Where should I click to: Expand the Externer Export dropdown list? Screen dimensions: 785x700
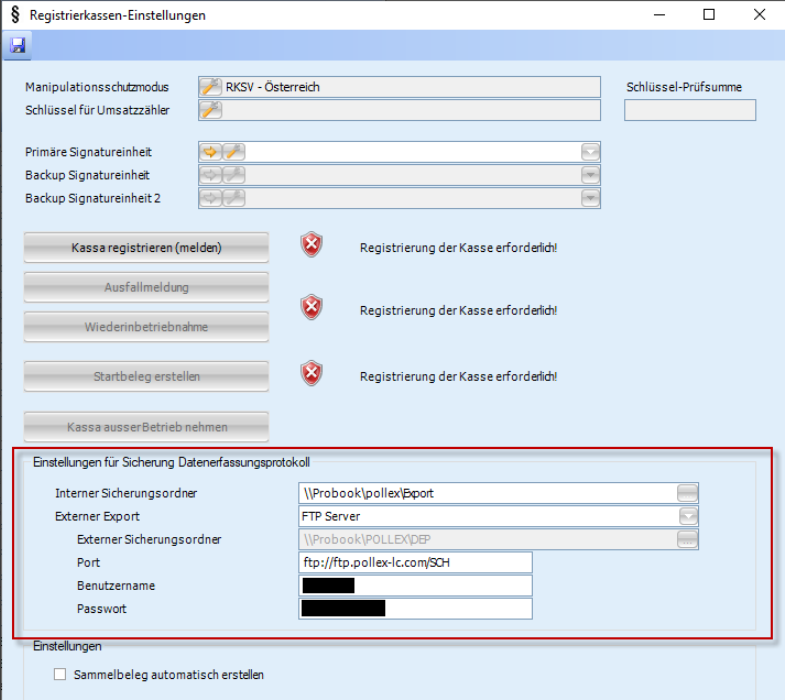click(687, 517)
